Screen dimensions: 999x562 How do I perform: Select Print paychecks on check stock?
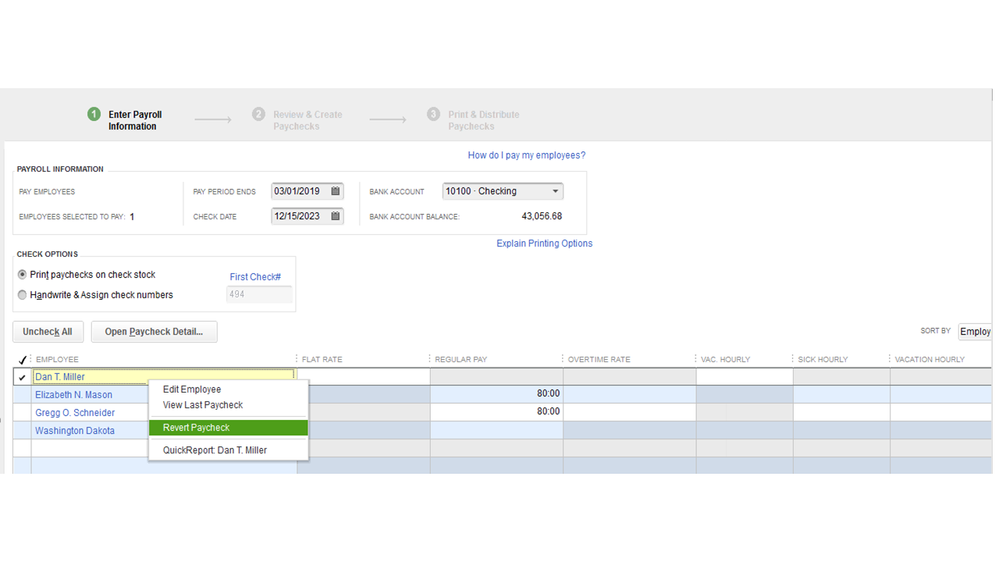pyautogui.click(x=22, y=275)
